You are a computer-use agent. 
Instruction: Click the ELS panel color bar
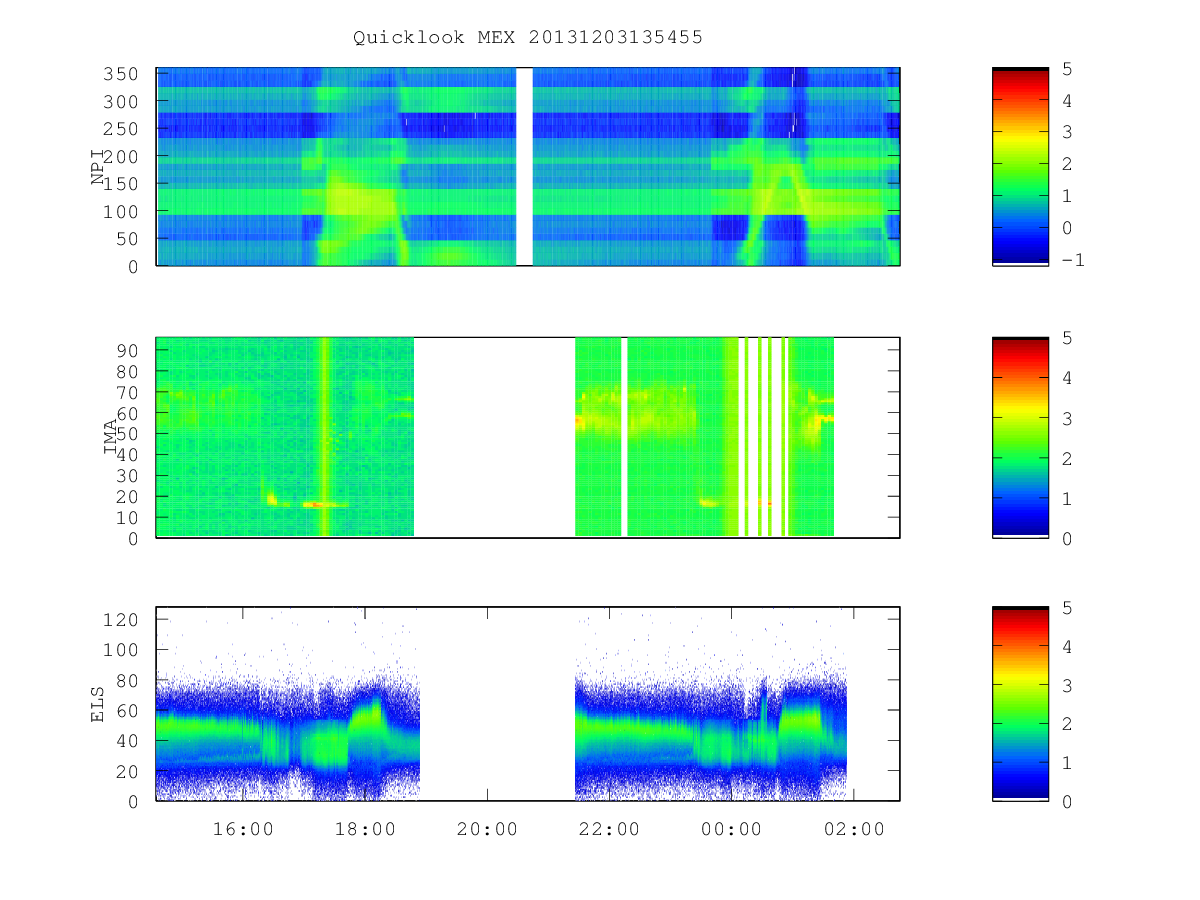1020,703
